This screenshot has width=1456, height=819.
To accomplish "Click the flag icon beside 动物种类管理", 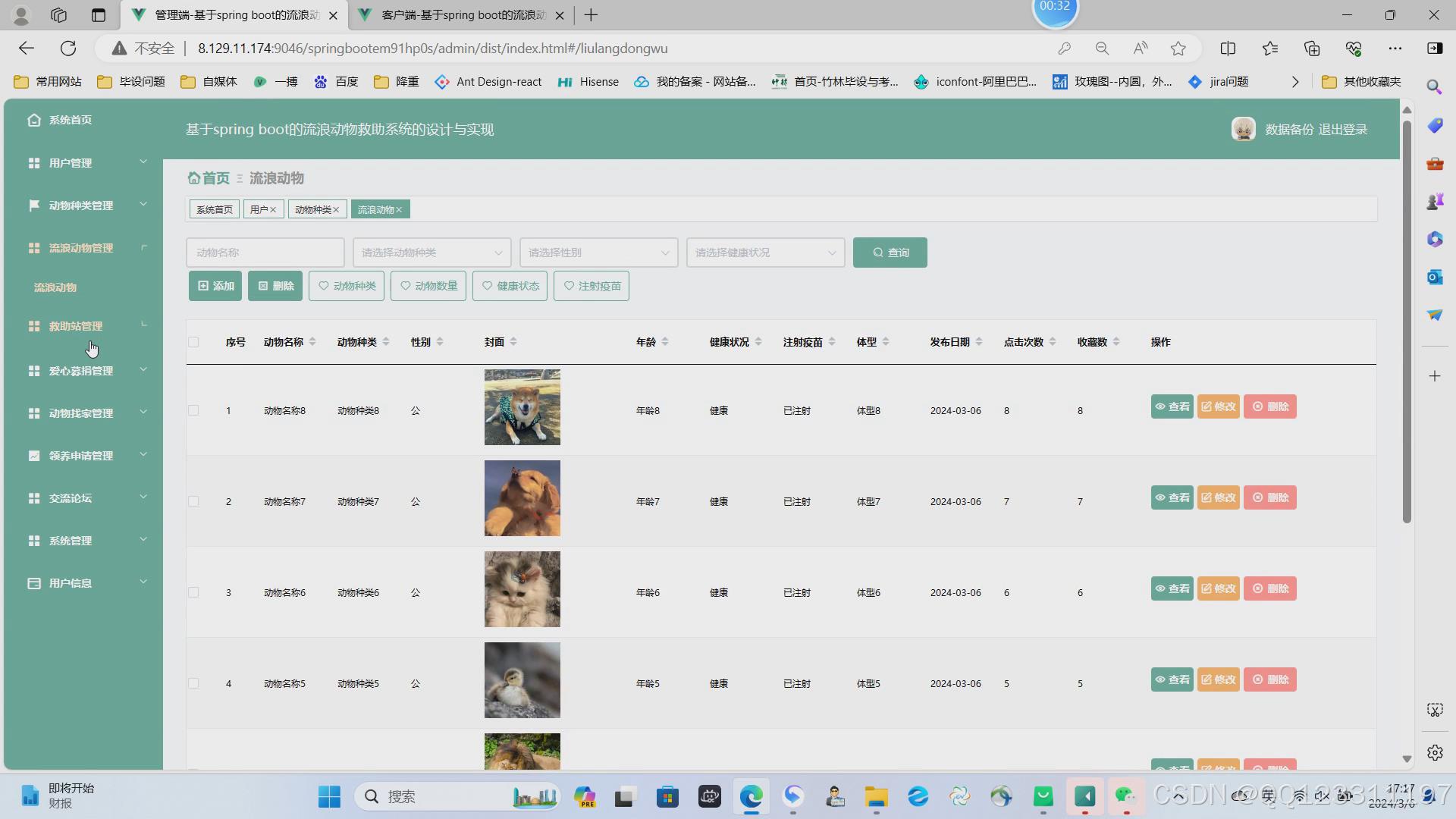I will 33,206.
